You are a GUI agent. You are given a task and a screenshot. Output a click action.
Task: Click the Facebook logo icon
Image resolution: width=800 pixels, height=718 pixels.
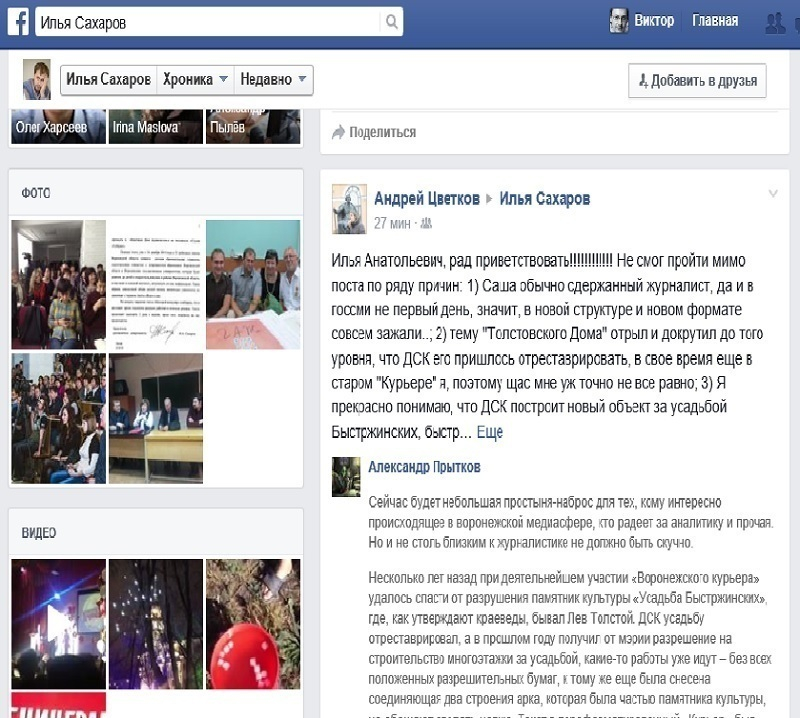[17, 22]
